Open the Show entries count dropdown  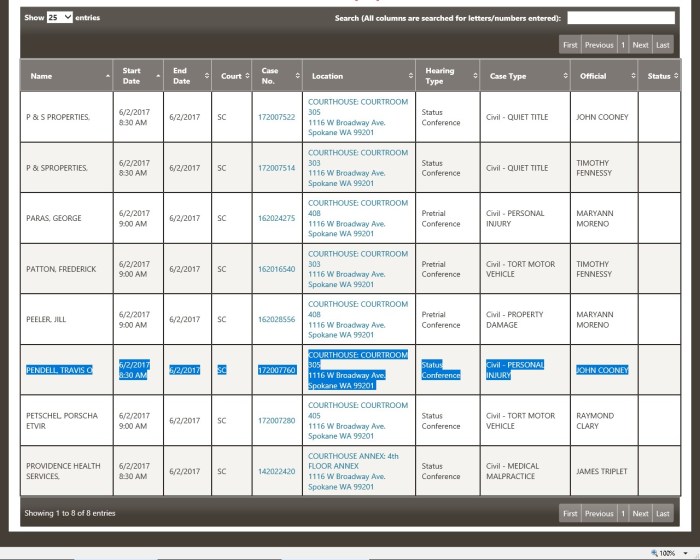tap(60, 18)
